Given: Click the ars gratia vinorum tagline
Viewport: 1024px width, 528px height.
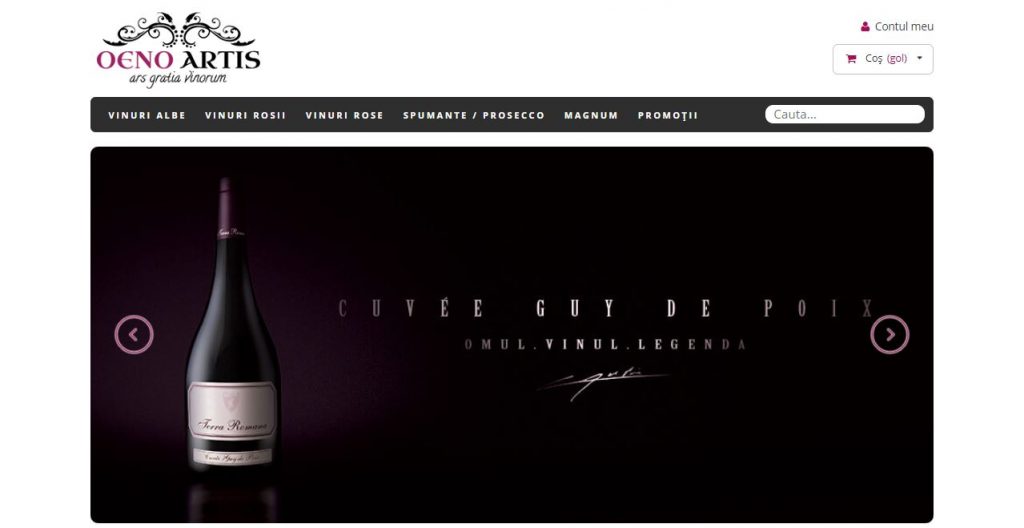Looking at the screenshot, I should tap(178, 78).
